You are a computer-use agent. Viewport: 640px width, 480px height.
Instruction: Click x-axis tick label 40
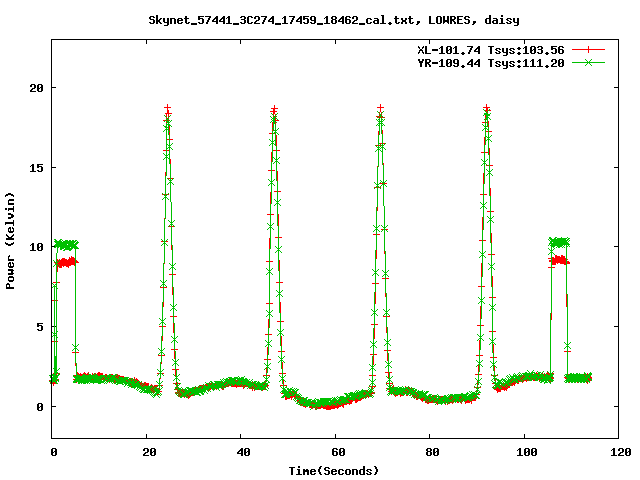point(244,452)
